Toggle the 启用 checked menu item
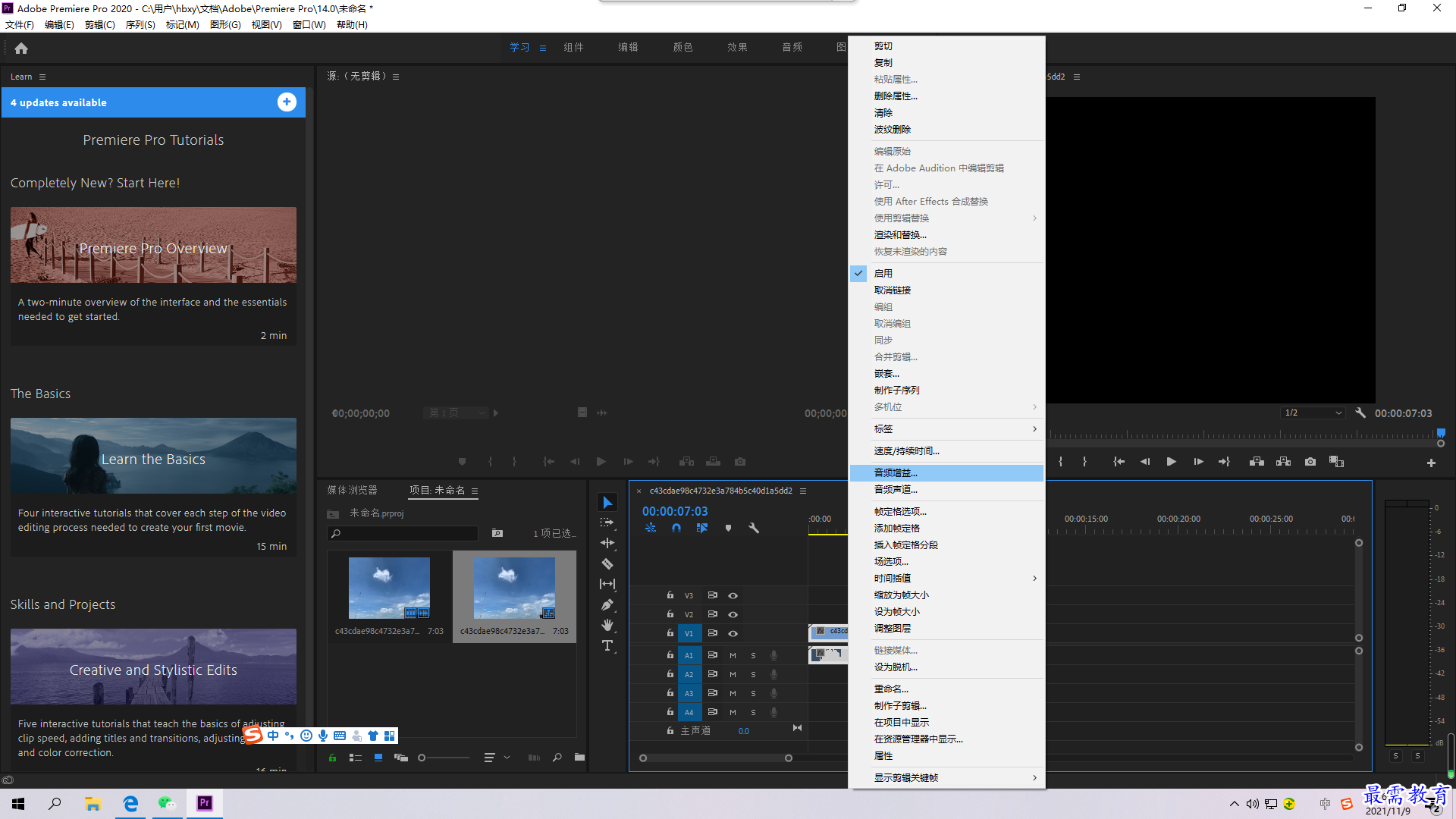 click(946, 273)
